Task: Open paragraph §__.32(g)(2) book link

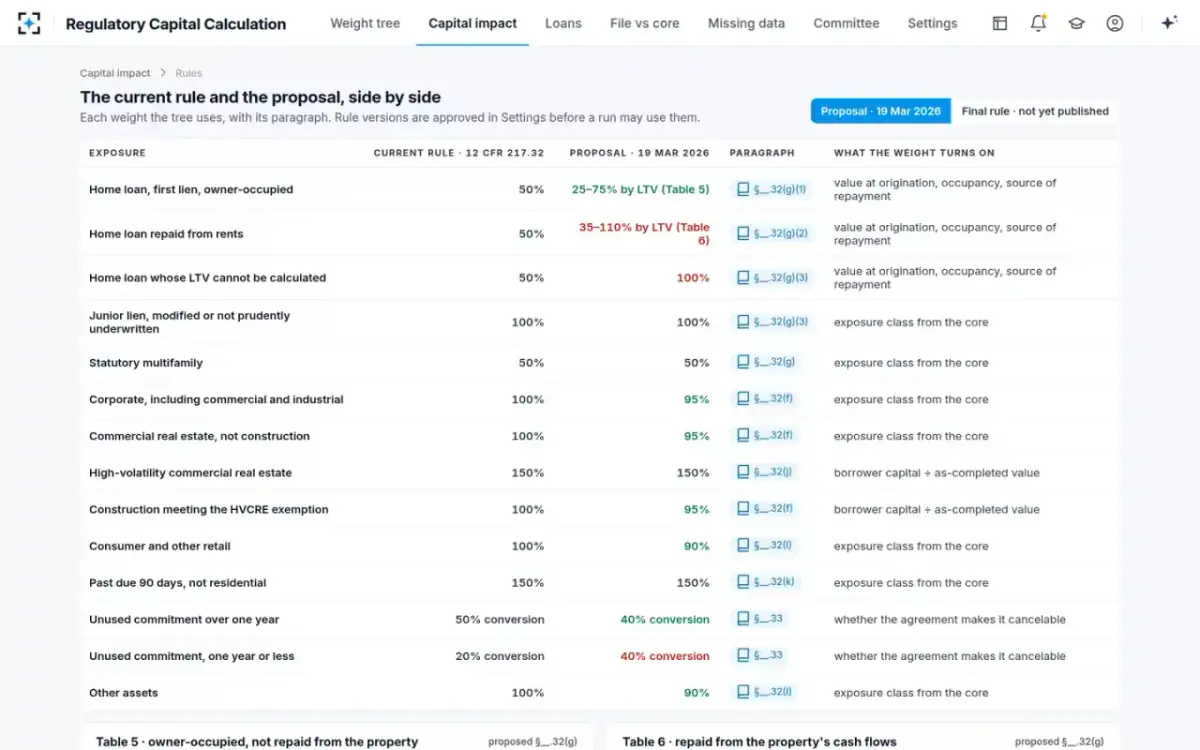Action: [771, 233]
